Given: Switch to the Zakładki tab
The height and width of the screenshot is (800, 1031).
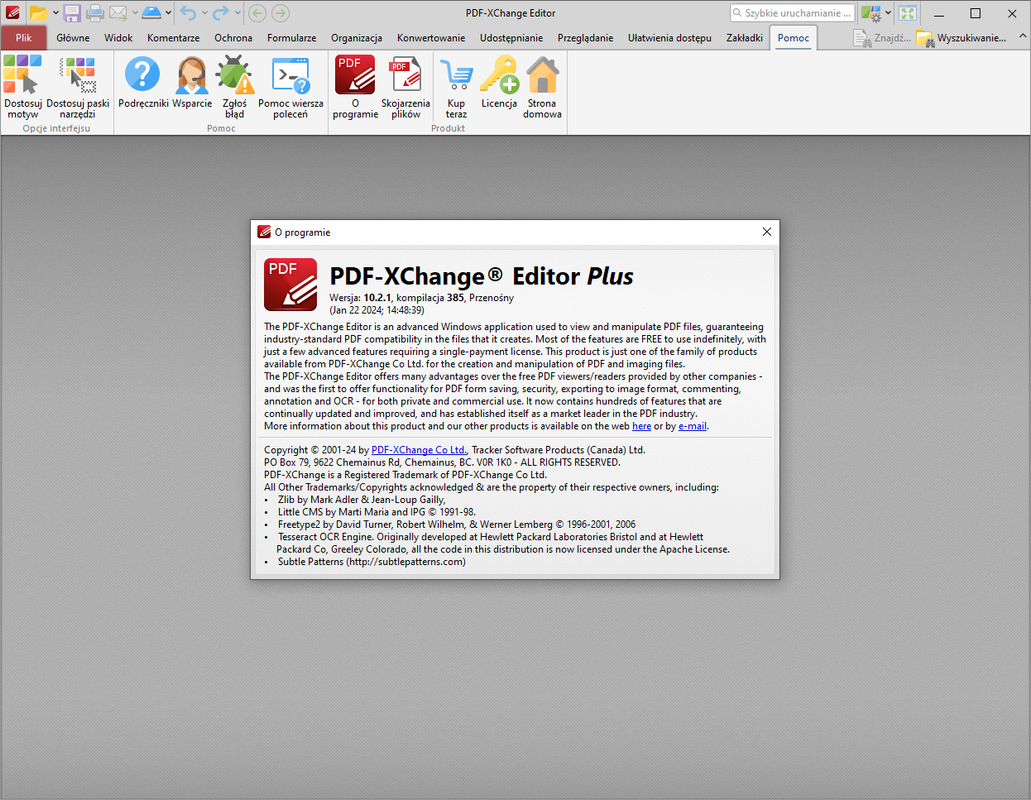Looking at the screenshot, I should coord(744,38).
